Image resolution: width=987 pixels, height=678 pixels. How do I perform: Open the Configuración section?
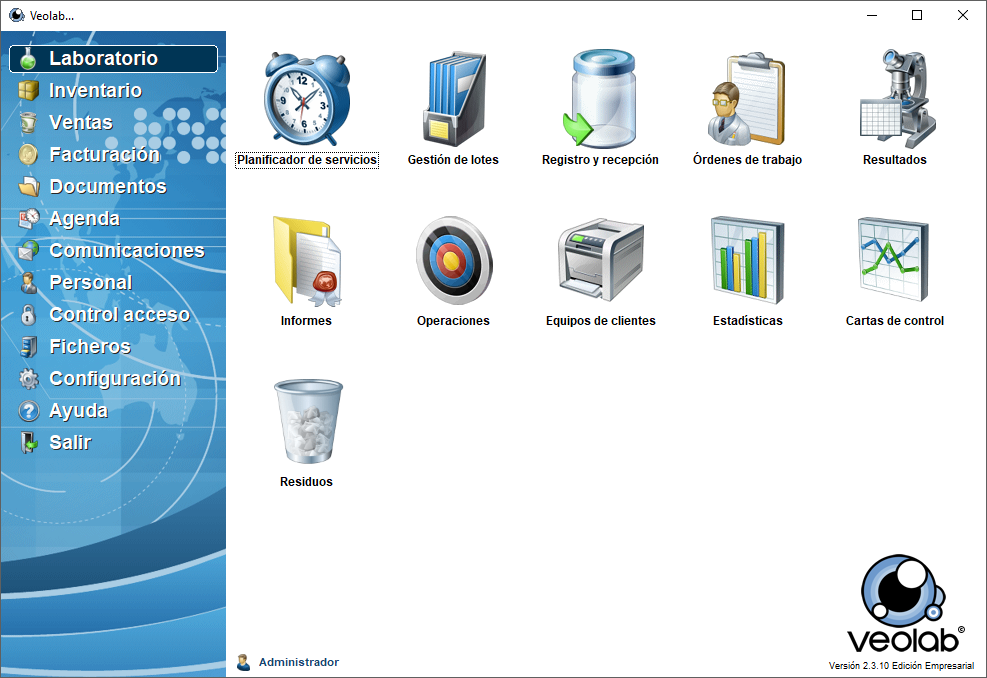pyautogui.click(x=115, y=378)
